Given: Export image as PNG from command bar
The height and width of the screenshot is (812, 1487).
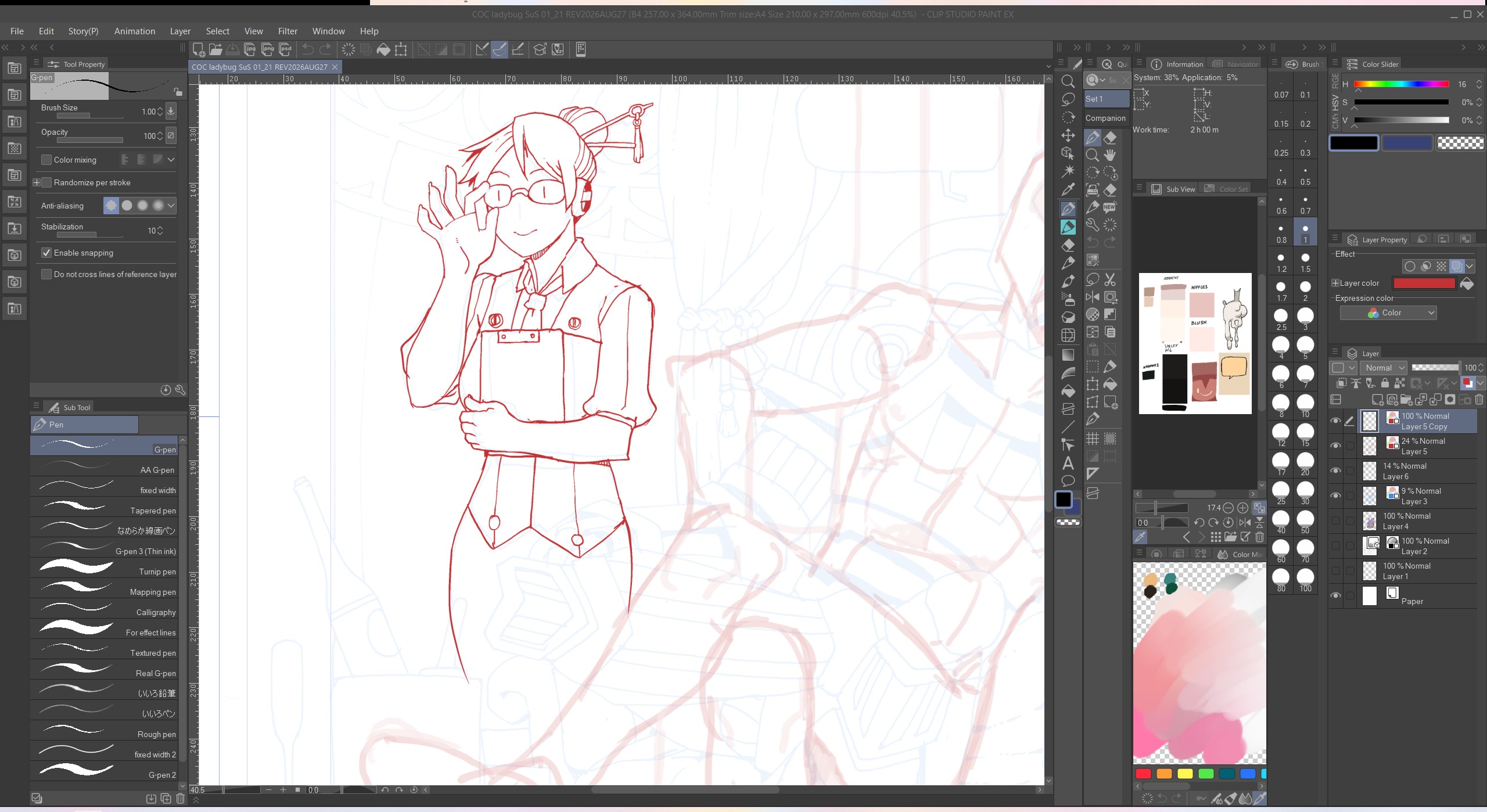Looking at the screenshot, I should pyautogui.click(x=268, y=49).
